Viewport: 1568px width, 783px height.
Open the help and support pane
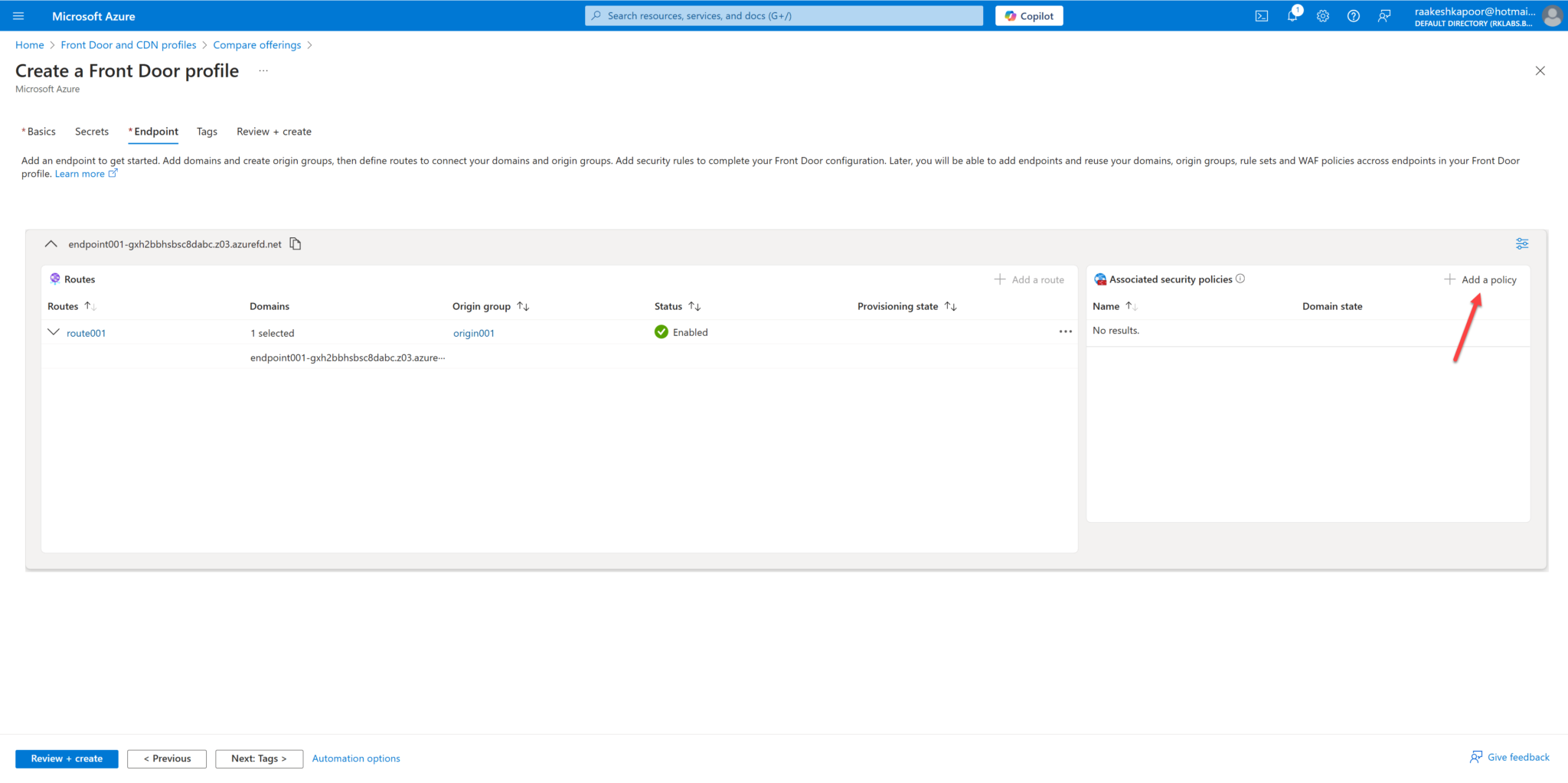(x=1354, y=15)
